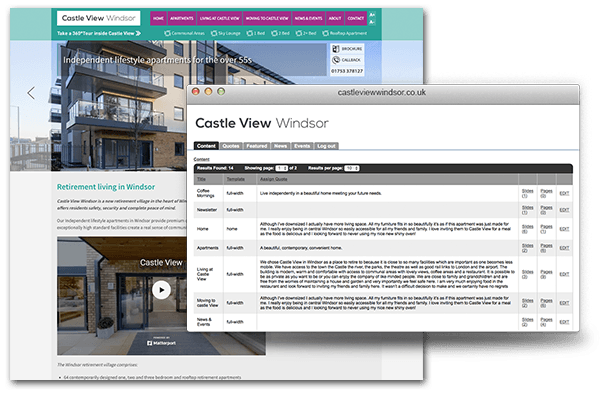This screenshot has height=400, width=600.
Task: Click the Brochure download icon
Action: 336,49
